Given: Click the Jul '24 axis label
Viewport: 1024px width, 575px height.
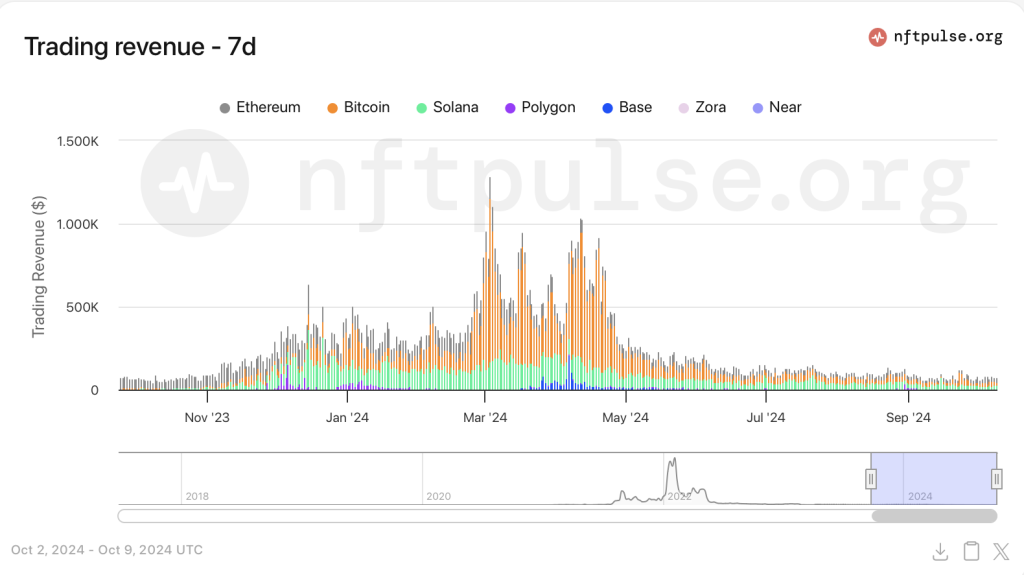Looking at the screenshot, I should point(765,418).
